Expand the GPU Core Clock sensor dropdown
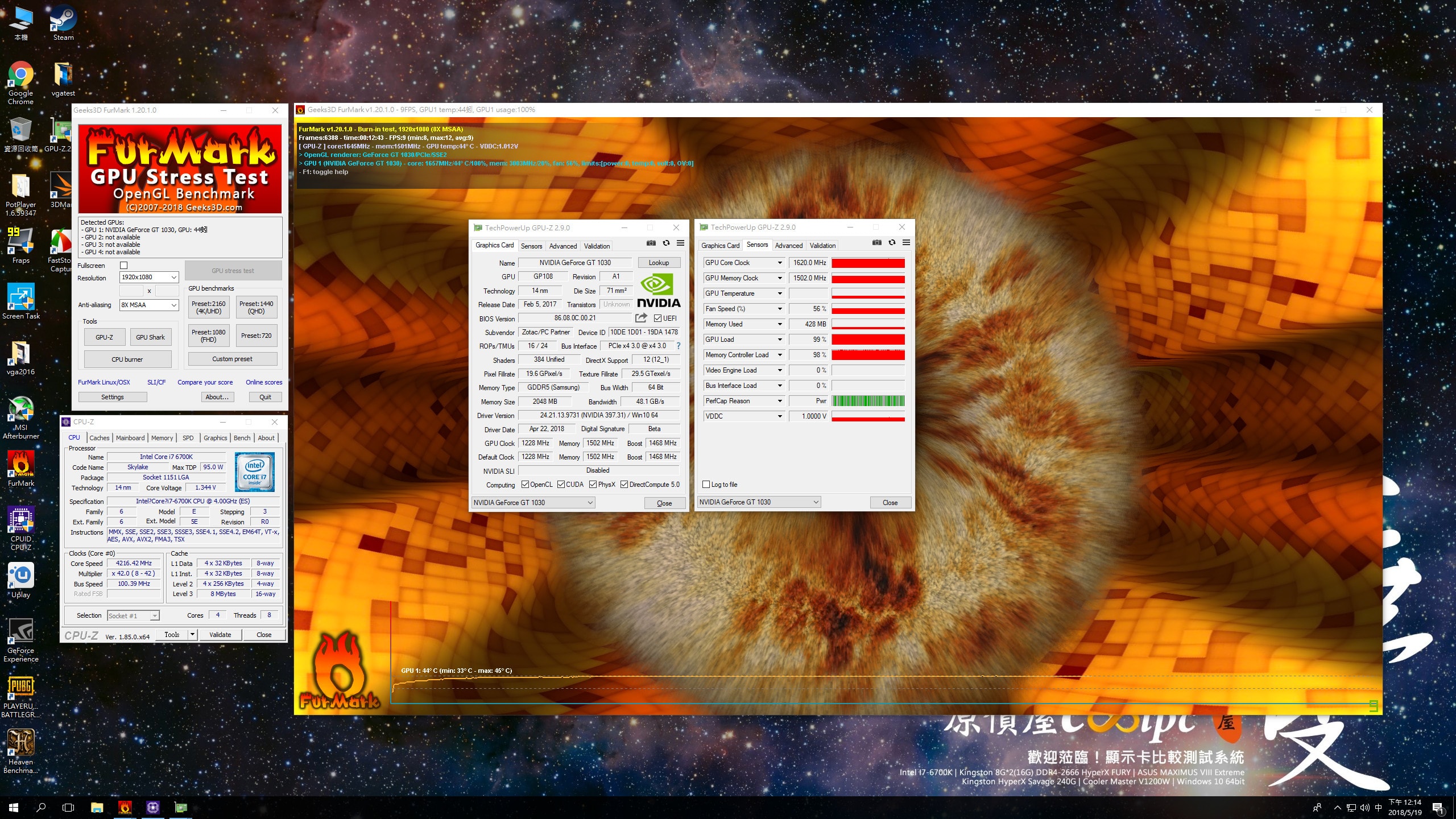1456x819 pixels. [x=780, y=263]
